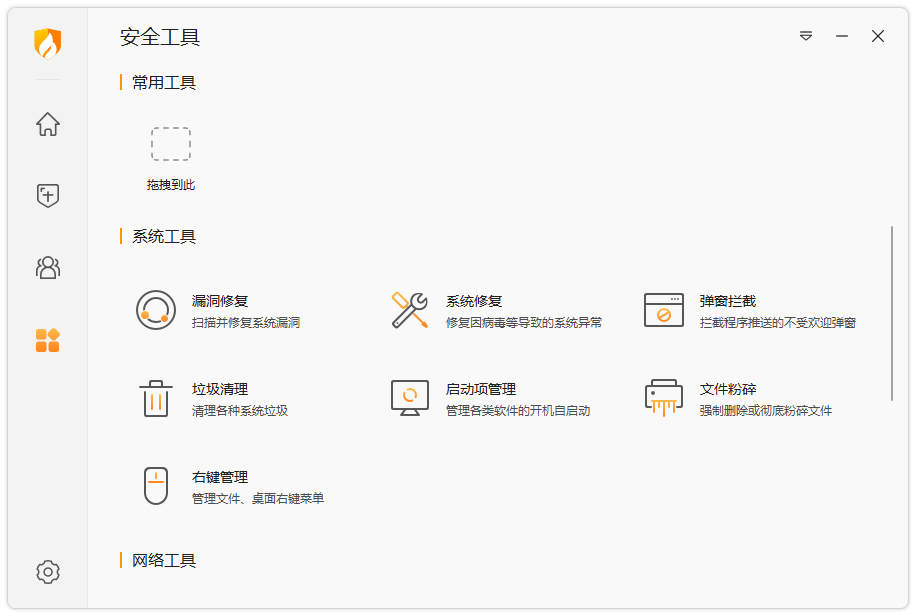
Task: Click the 文件粉碎 text label
Action: 729,388
